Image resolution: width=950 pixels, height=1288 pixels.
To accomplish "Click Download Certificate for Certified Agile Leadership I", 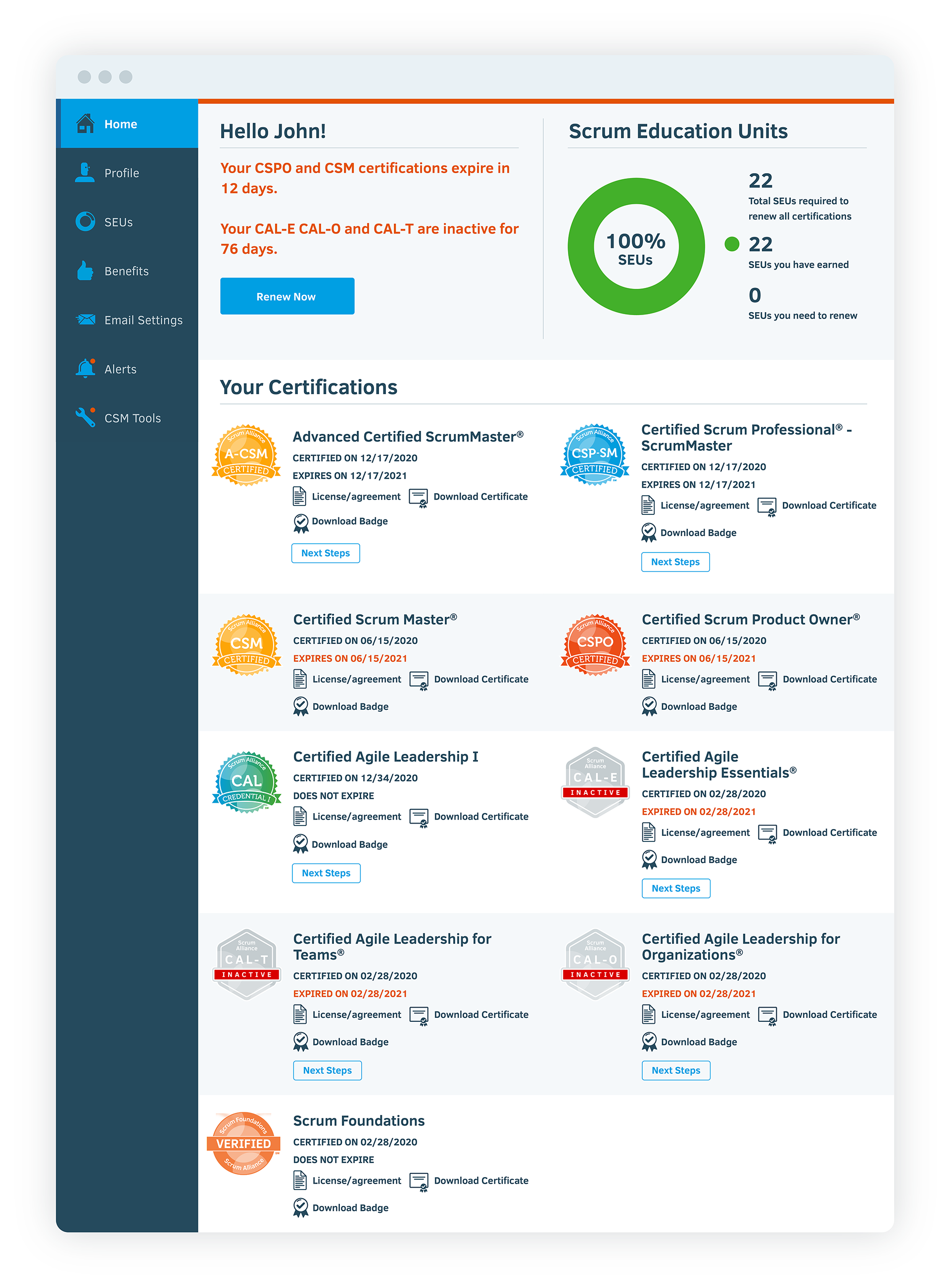I will click(x=481, y=816).
